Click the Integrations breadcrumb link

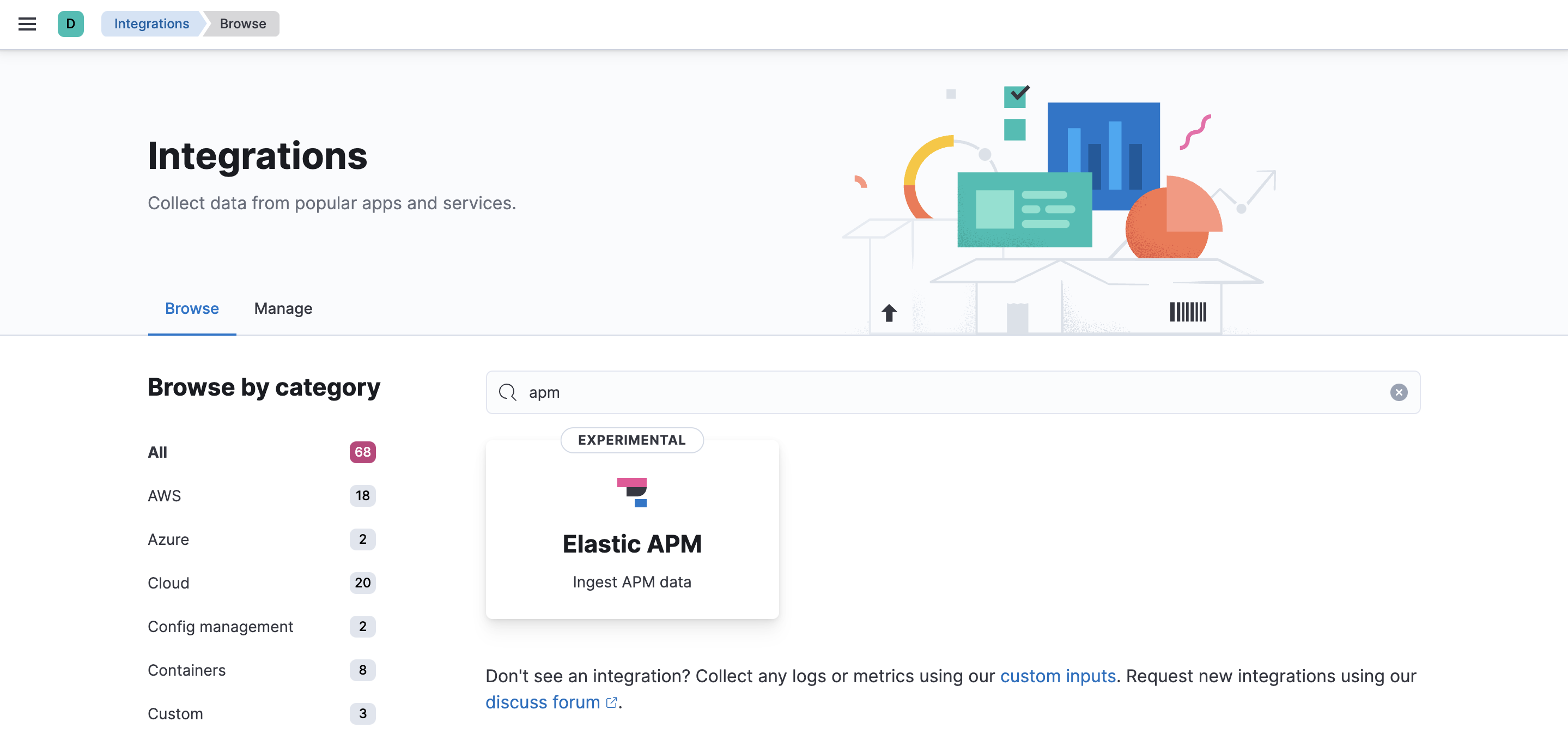pyautogui.click(x=151, y=23)
